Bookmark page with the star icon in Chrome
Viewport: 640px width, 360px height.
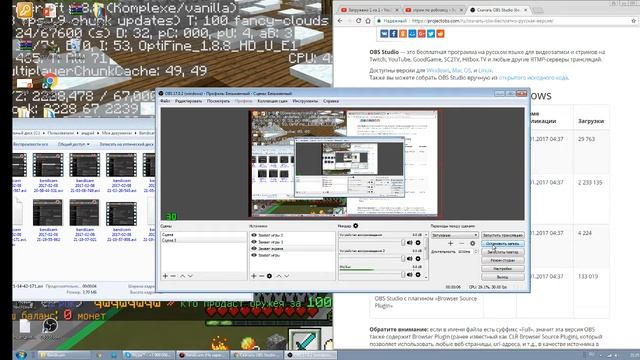634,21
